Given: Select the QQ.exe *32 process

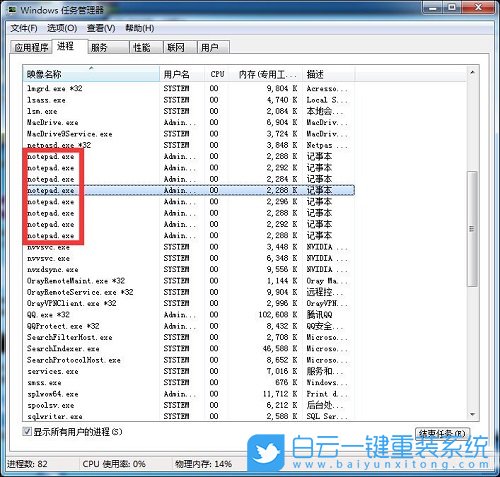Looking at the screenshot, I should tap(189, 315).
